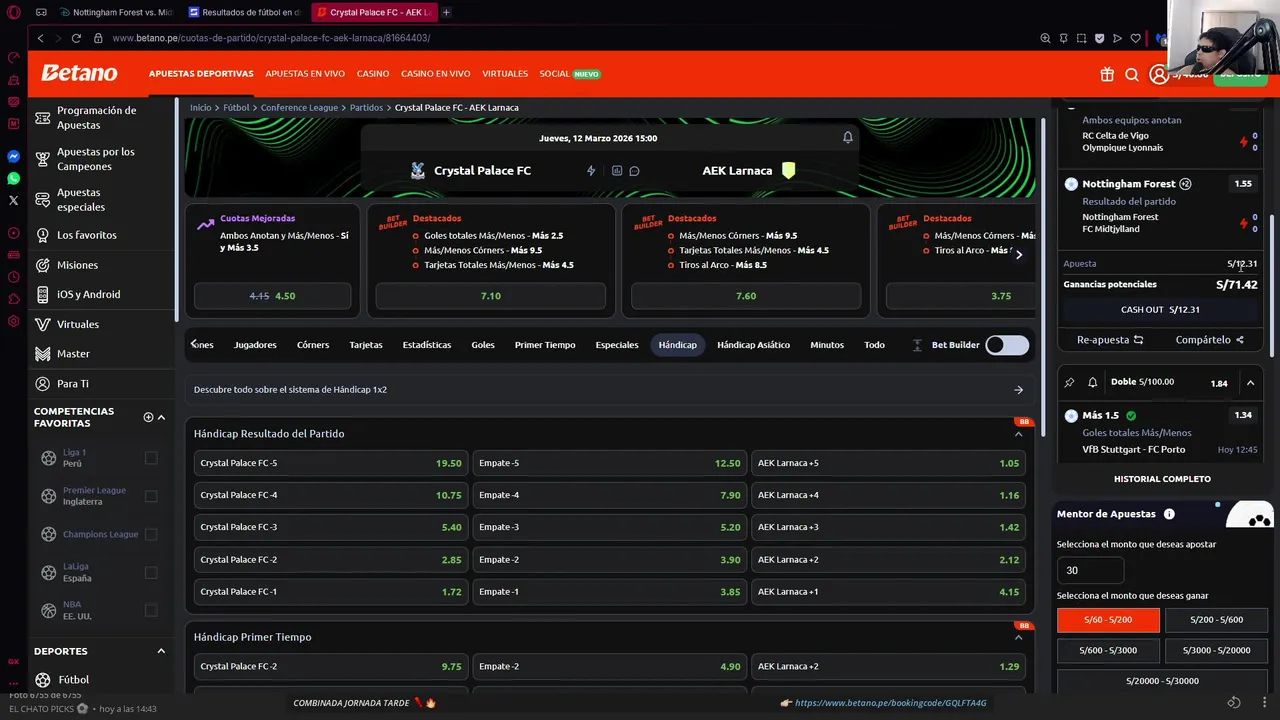Select the S/600 - S/3000 winnings range
1280x720 pixels.
1108,650
